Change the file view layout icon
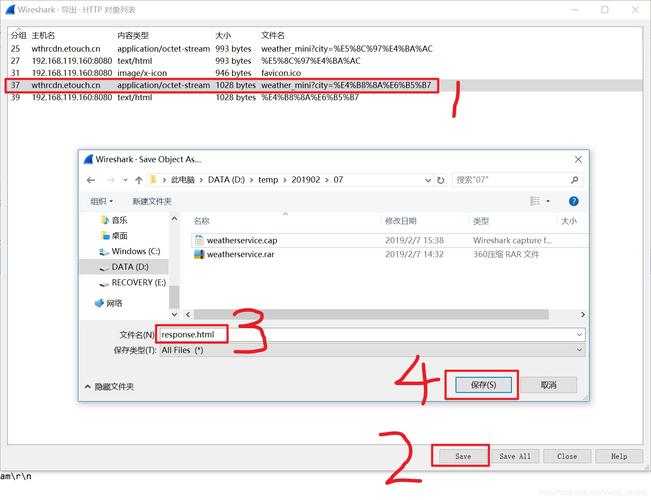 tap(535, 201)
